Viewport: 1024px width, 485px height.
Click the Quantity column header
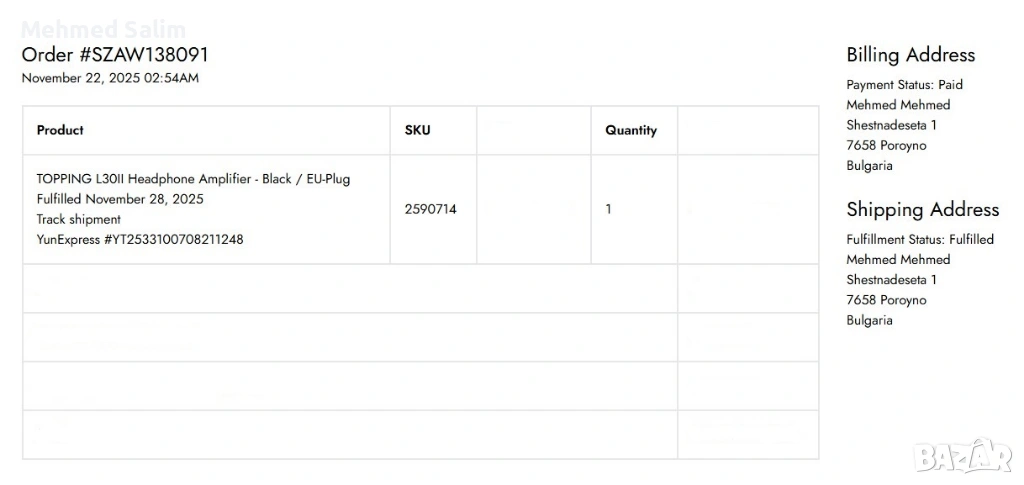pyautogui.click(x=631, y=130)
